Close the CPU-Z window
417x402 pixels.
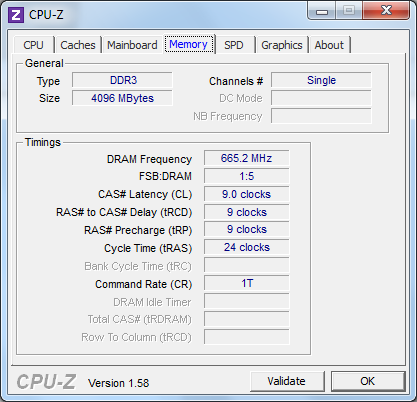(386, 11)
